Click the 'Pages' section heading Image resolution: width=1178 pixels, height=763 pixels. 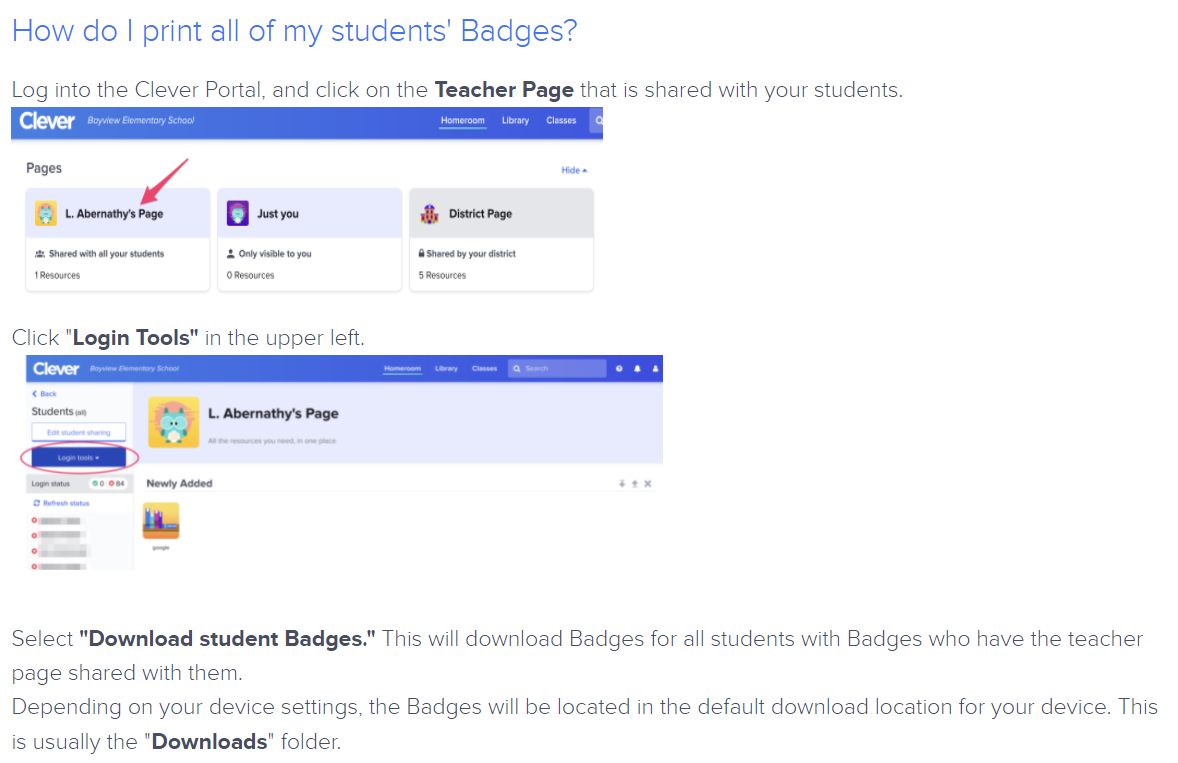coord(44,168)
